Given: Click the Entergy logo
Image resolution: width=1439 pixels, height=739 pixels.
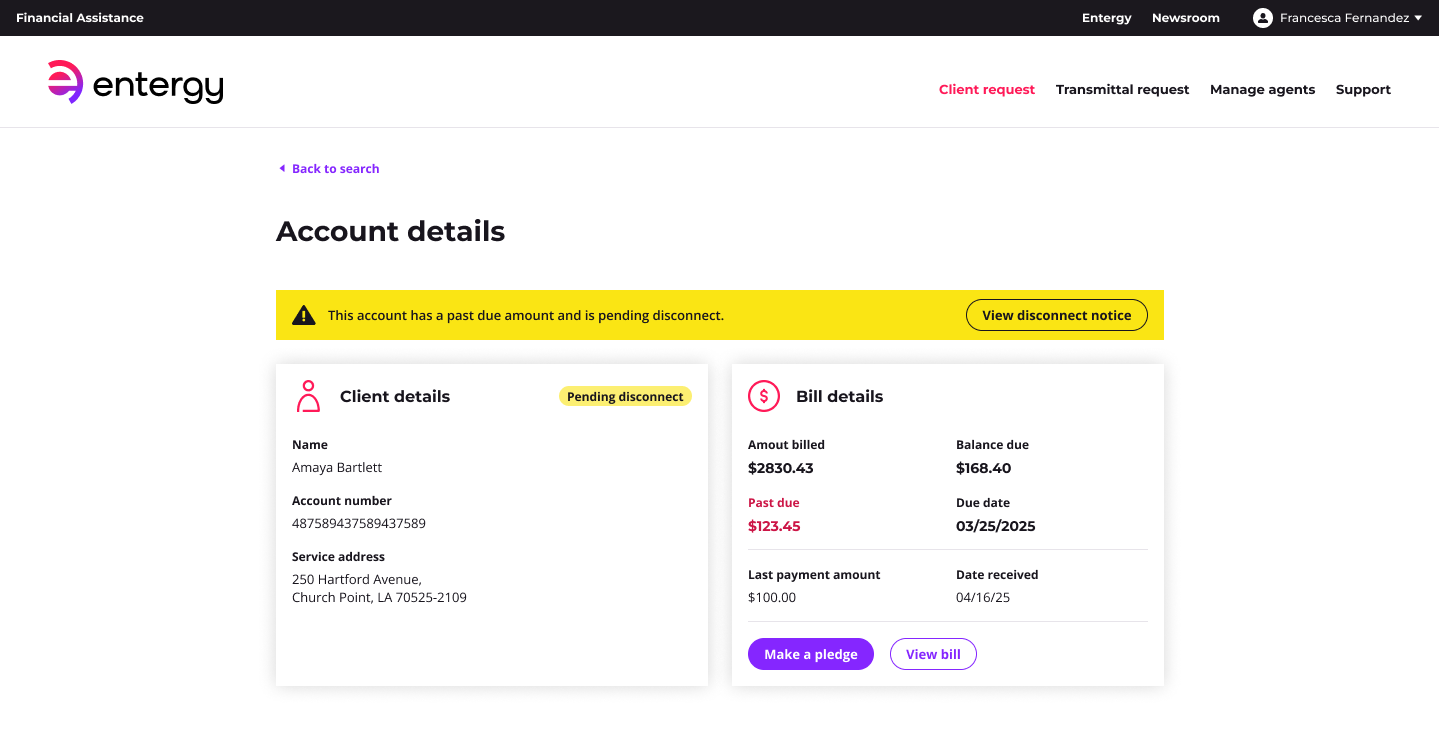Looking at the screenshot, I should coord(135,83).
